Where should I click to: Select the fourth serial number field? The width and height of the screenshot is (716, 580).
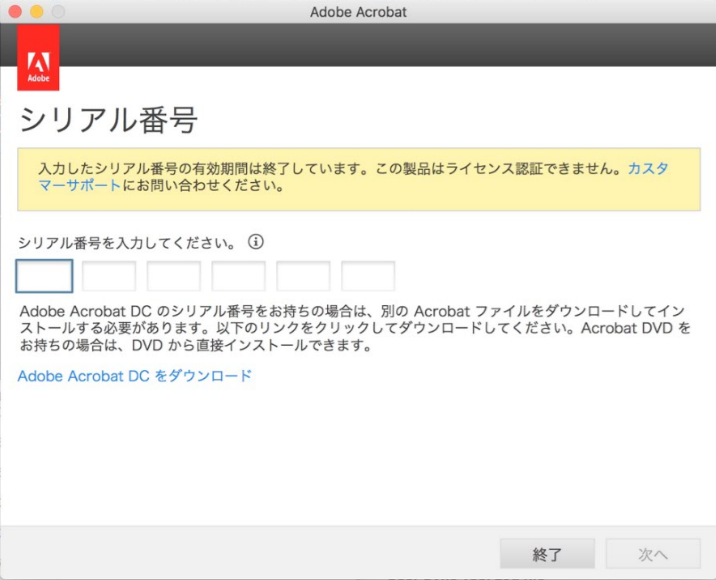(238, 276)
